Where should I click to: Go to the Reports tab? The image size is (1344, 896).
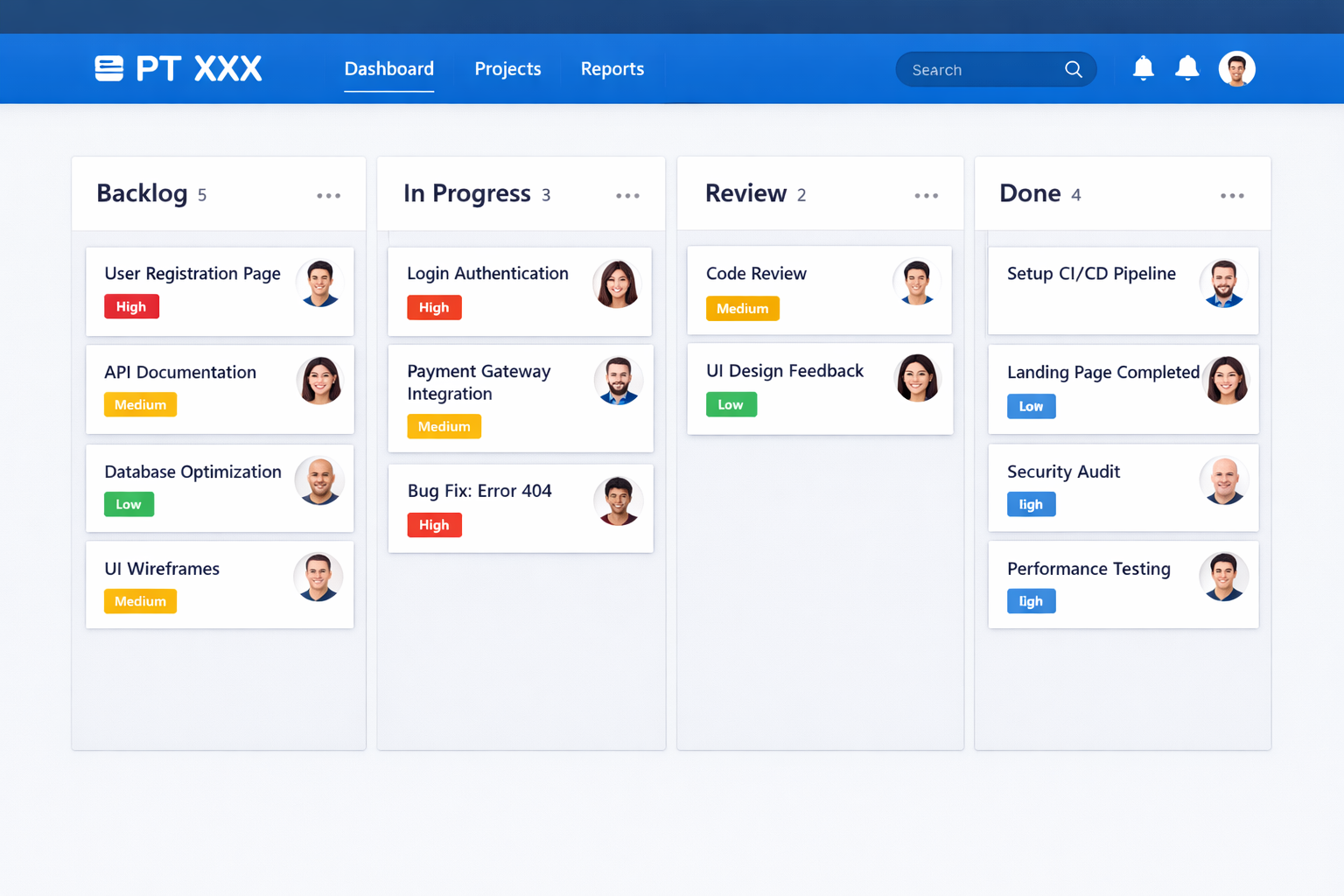[612, 69]
